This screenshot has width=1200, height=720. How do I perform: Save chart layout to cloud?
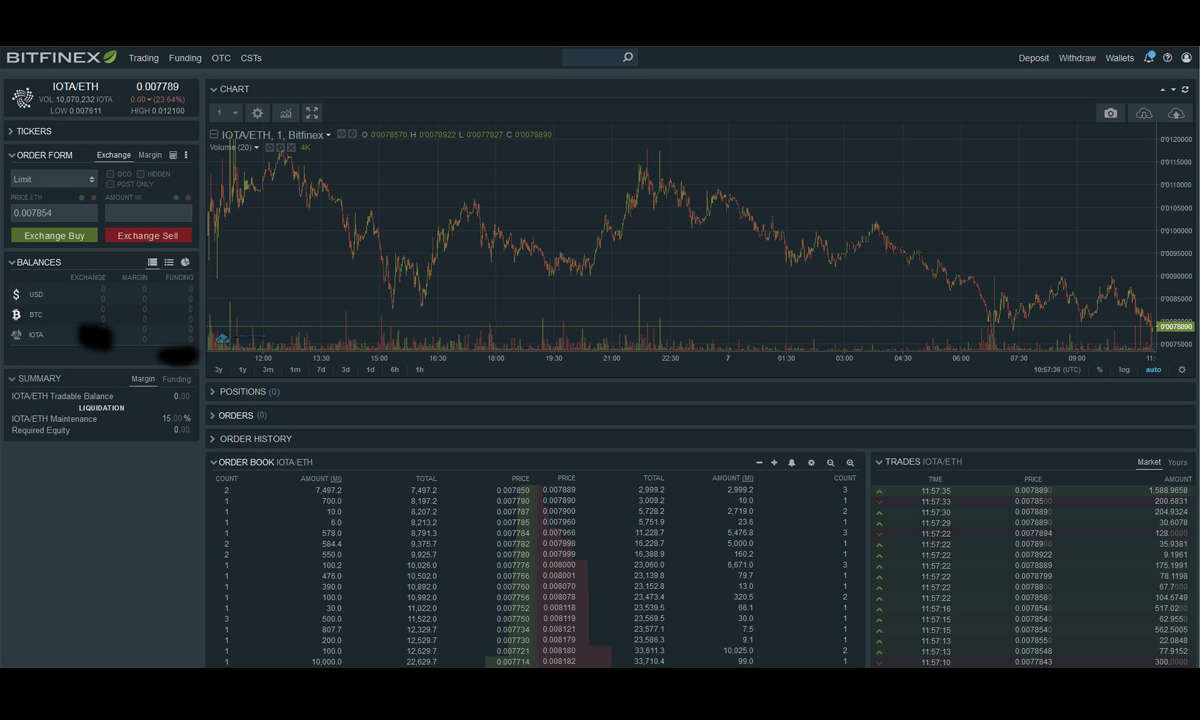click(1176, 114)
